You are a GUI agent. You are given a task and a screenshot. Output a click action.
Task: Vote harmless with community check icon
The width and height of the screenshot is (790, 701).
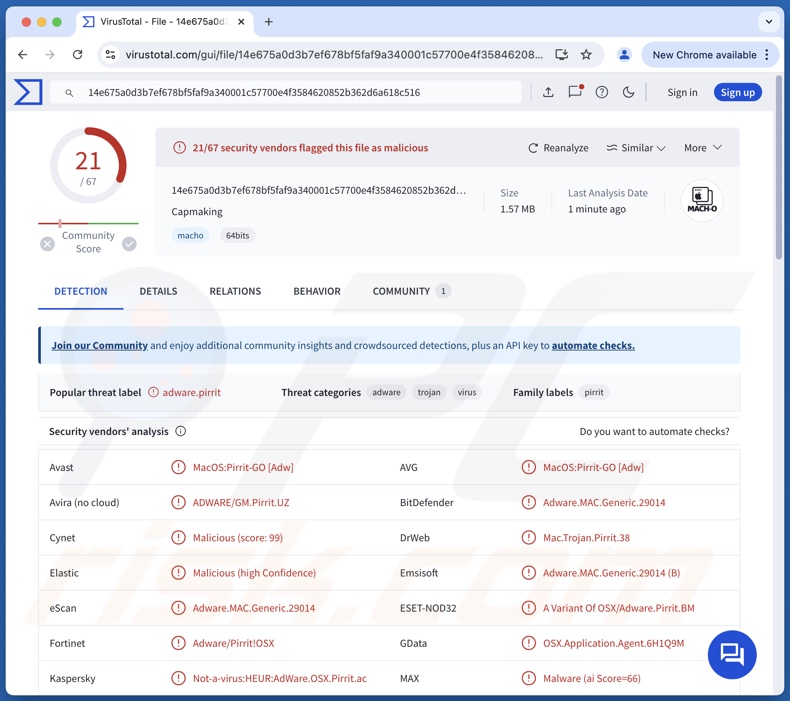129,243
